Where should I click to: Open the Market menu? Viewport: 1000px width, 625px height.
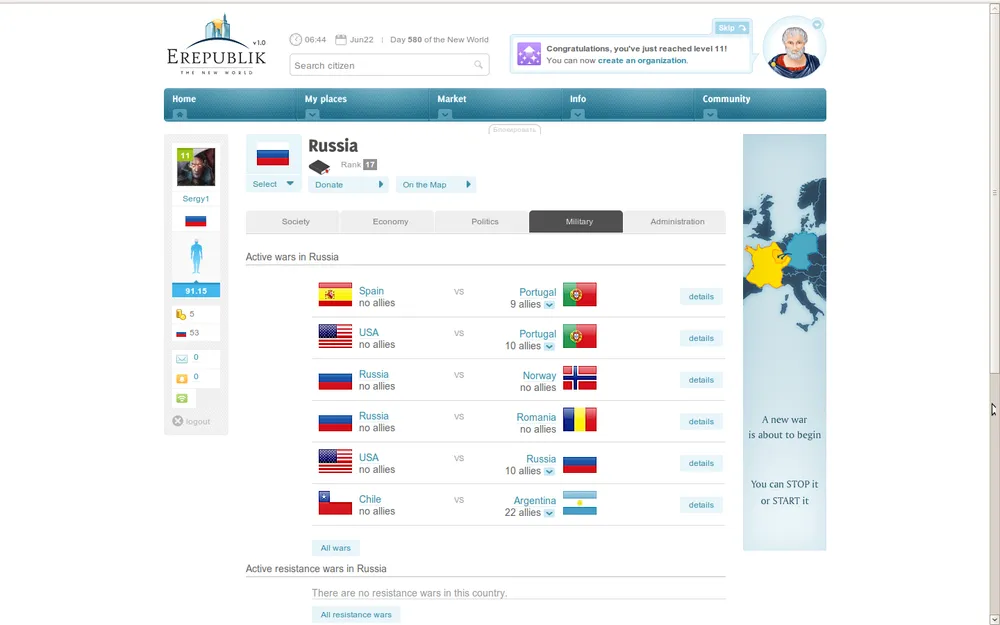point(452,99)
